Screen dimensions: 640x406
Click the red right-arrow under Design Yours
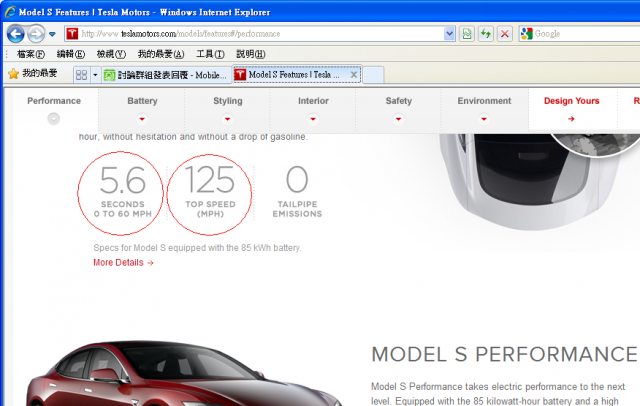tap(571, 119)
